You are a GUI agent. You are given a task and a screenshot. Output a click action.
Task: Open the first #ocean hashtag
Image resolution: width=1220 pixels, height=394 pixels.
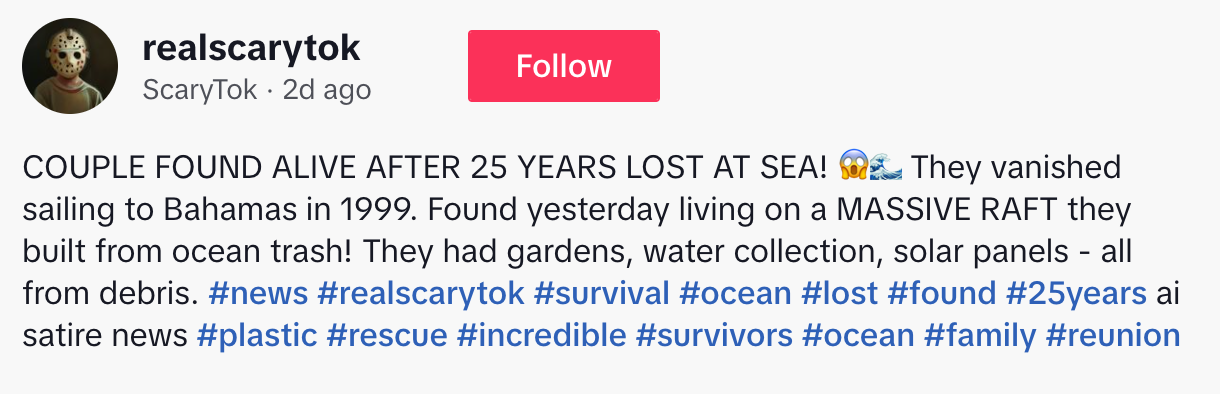click(736, 293)
